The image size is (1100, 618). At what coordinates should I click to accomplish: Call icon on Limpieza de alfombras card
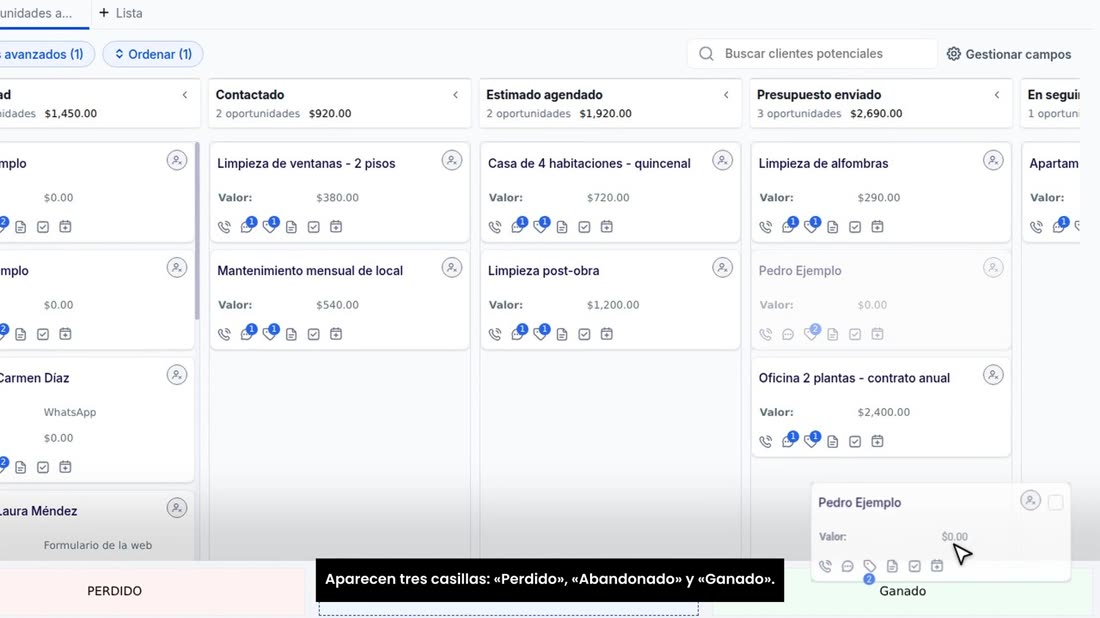pyautogui.click(x=765, y=227)
